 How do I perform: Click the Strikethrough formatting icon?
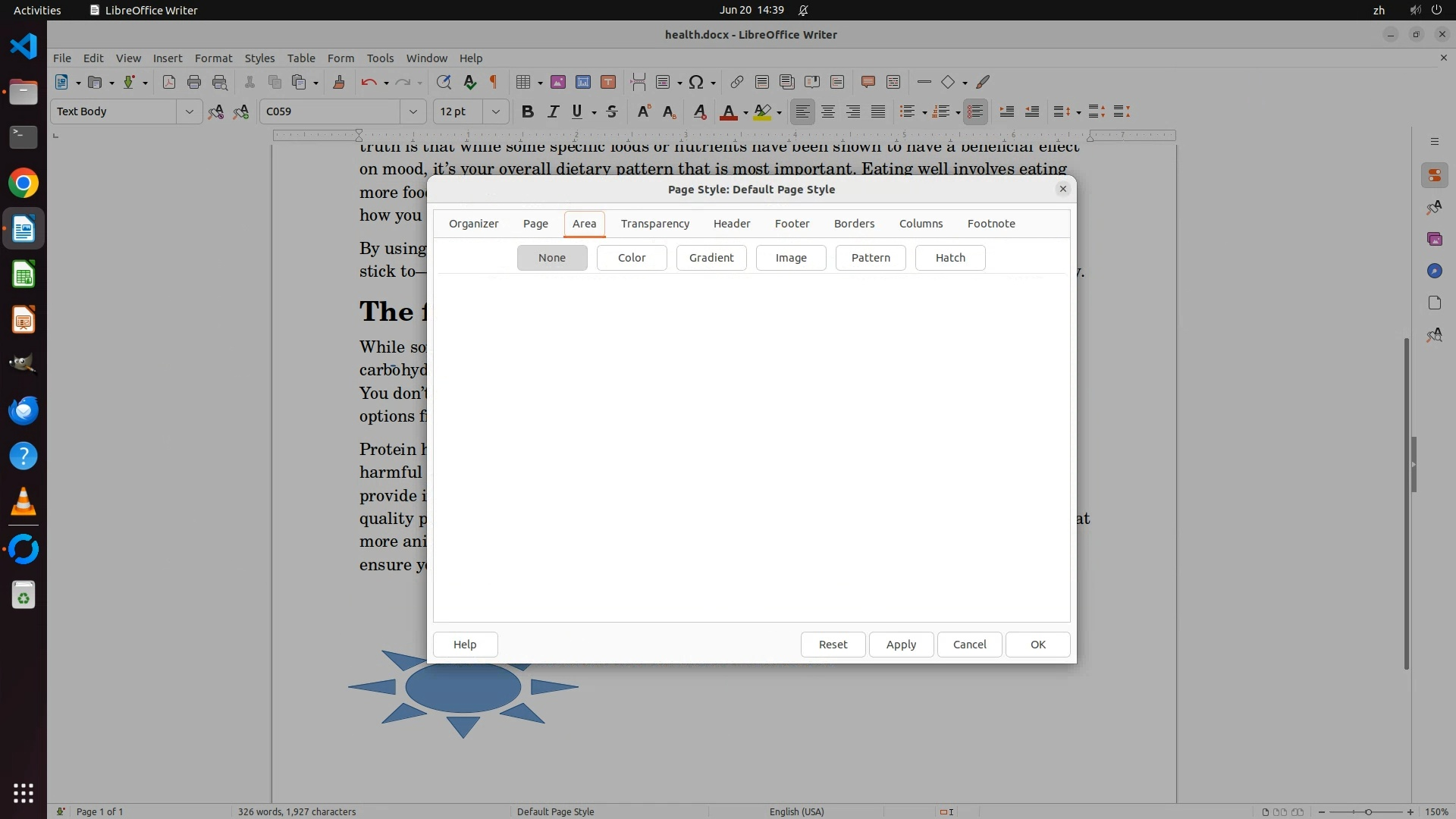[612, 111]
